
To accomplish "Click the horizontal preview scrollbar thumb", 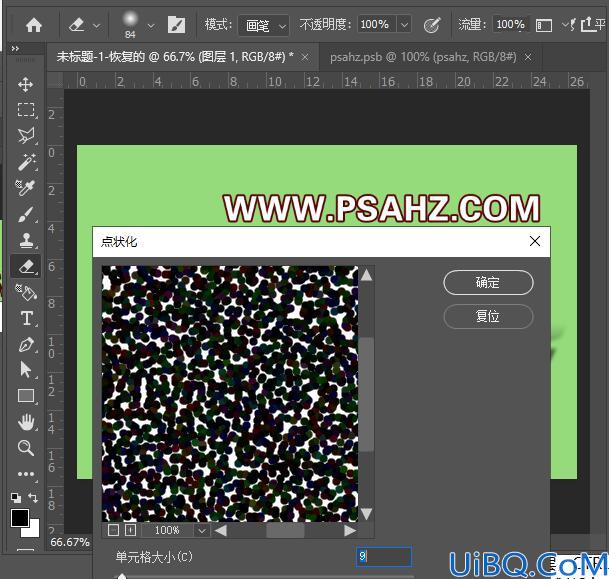I will pyautogui.click(x=285, y=530).
